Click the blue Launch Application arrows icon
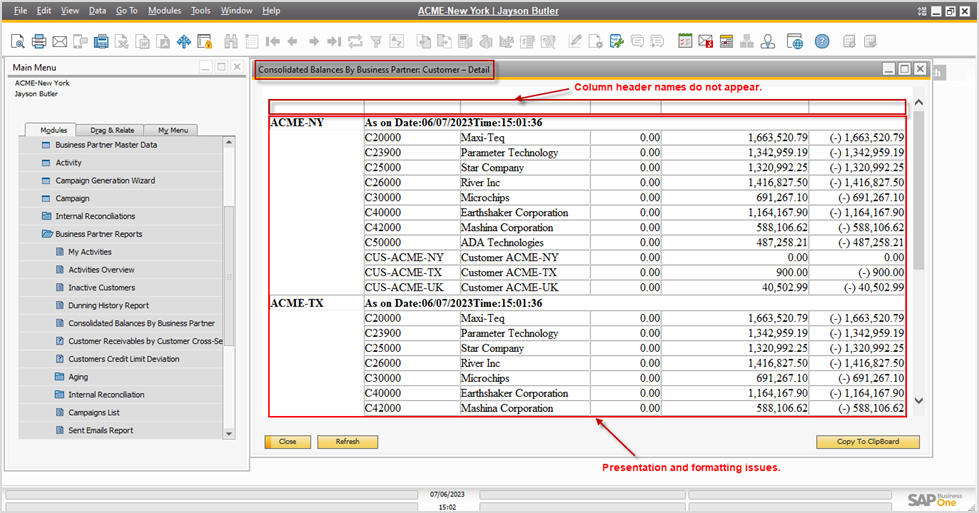The width and height of the screenshot is (979, 513). click(184, 41)
